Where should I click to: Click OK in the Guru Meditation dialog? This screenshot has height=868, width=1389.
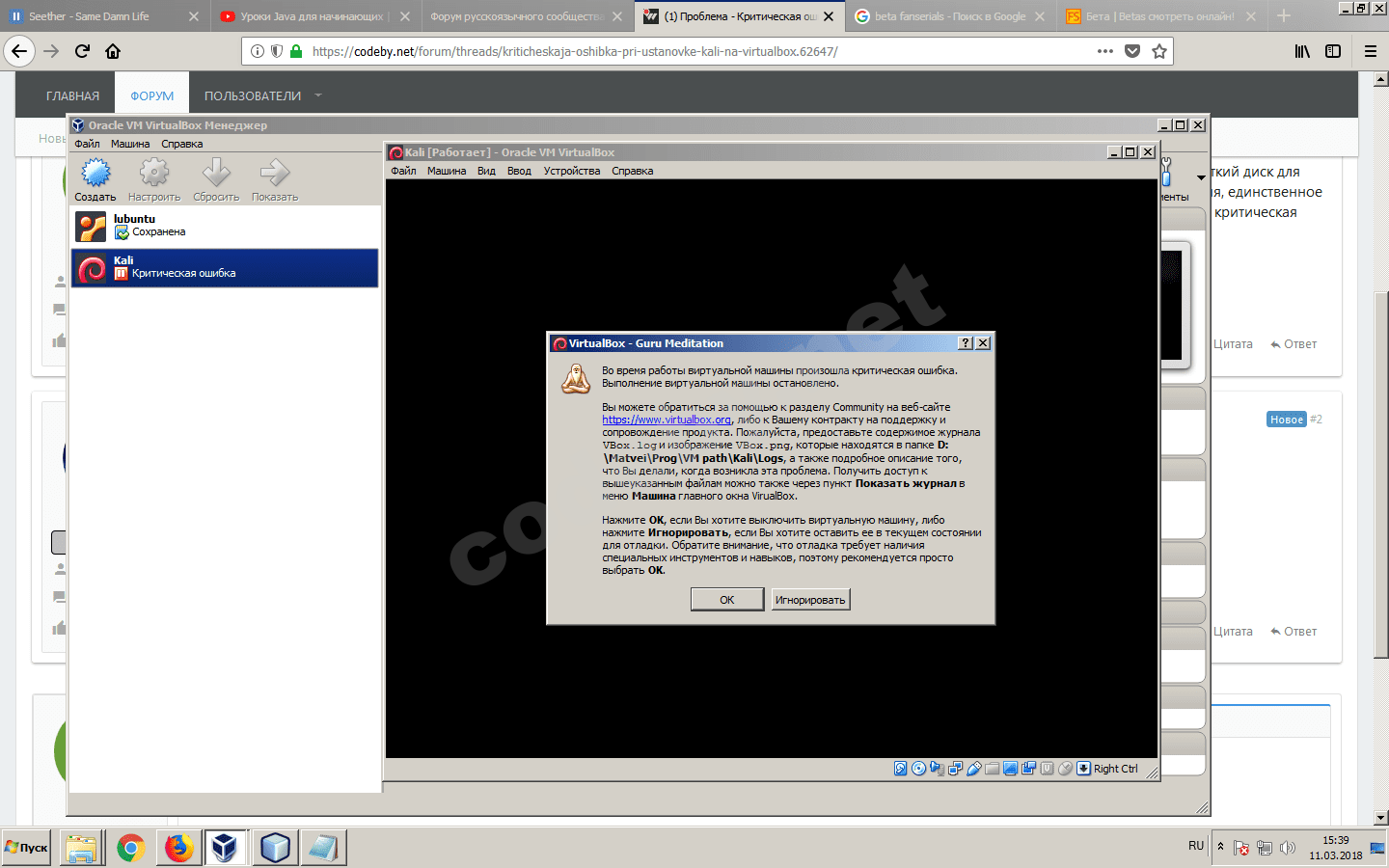tap(727, 600)
